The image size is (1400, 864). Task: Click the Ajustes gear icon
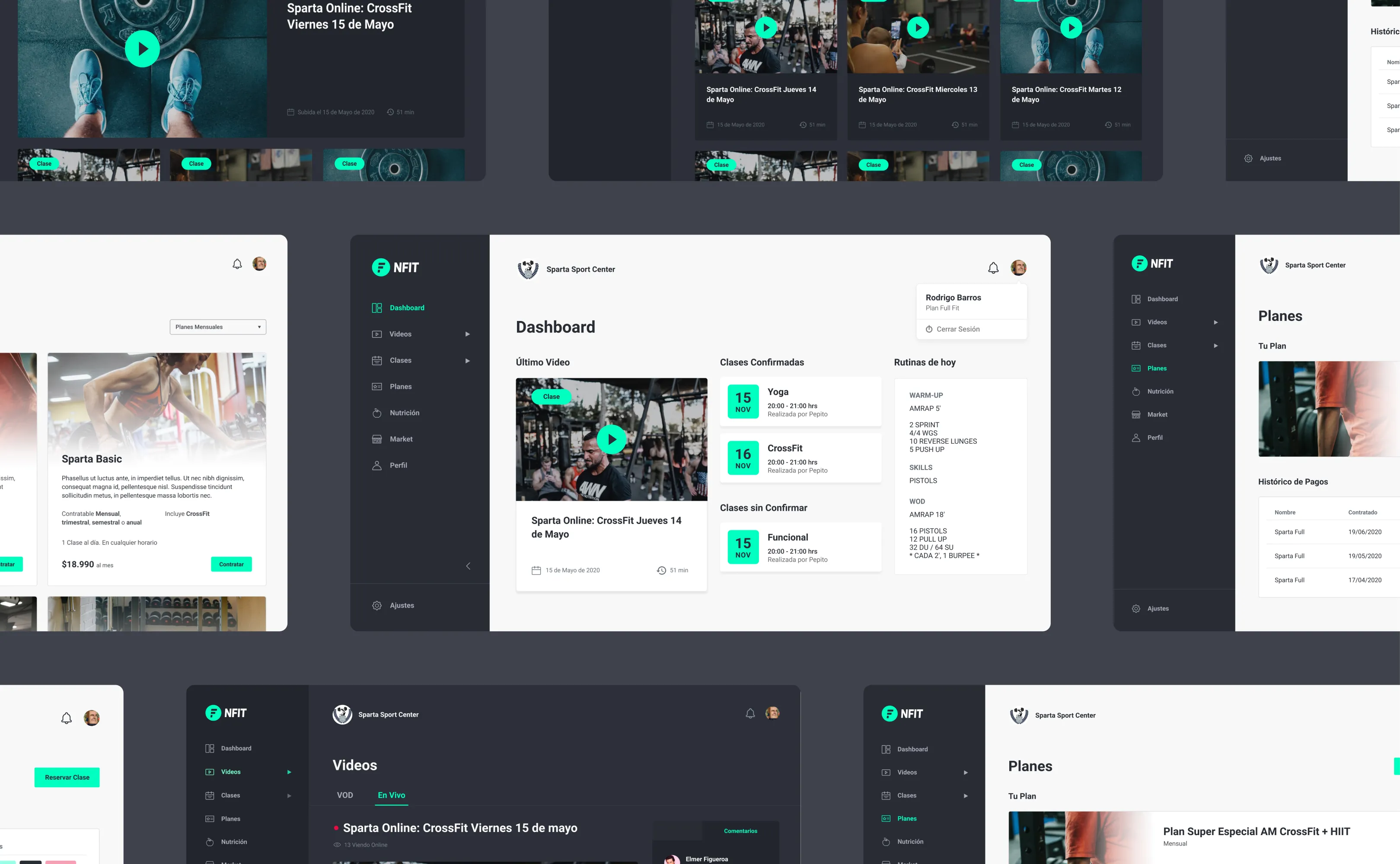[x=377, y=604]
